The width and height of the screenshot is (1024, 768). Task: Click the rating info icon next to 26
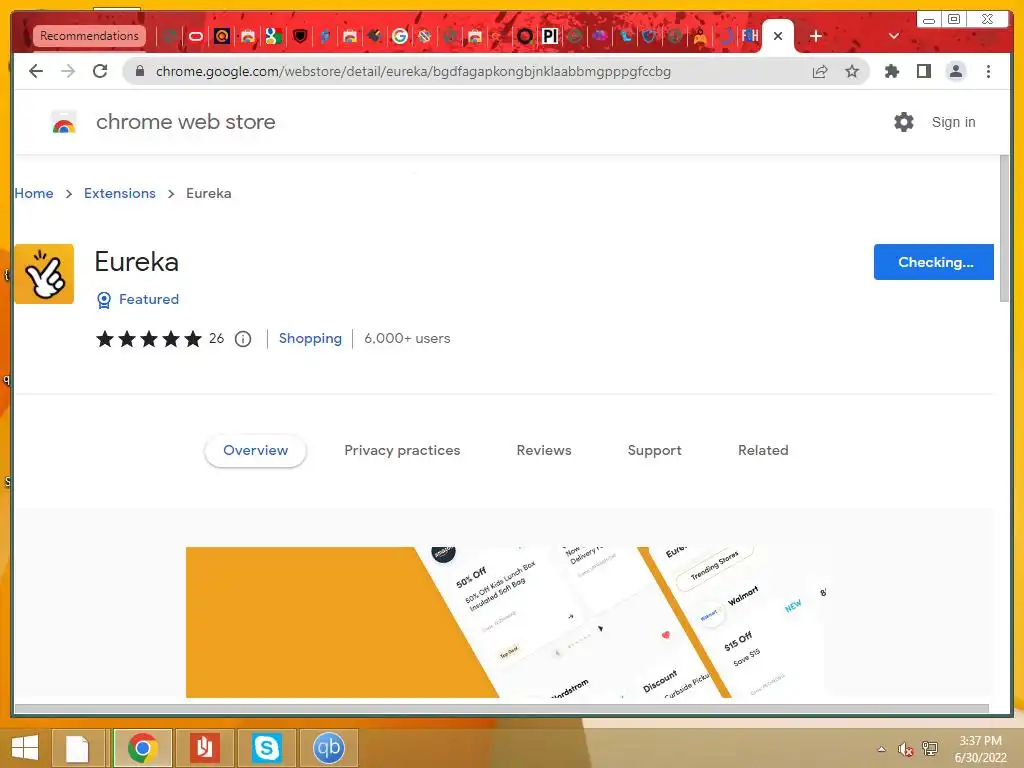[x=243, y=339]
